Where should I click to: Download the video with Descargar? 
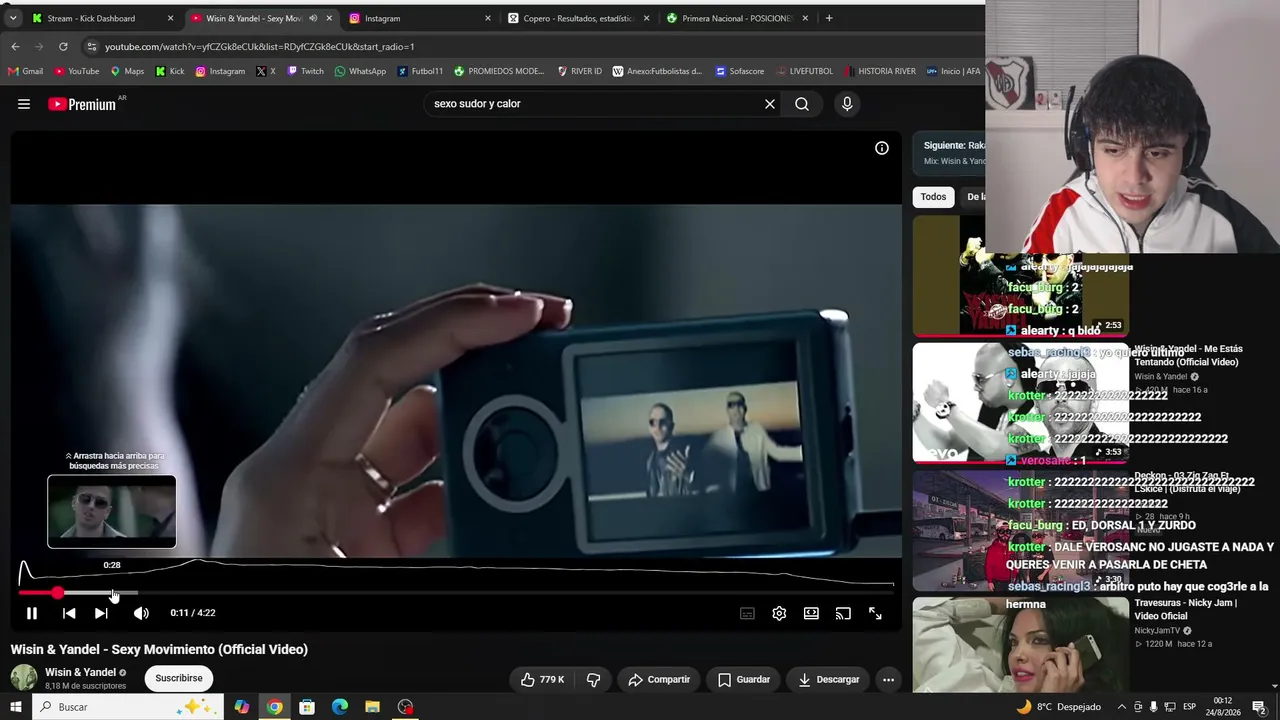[828, 680]
